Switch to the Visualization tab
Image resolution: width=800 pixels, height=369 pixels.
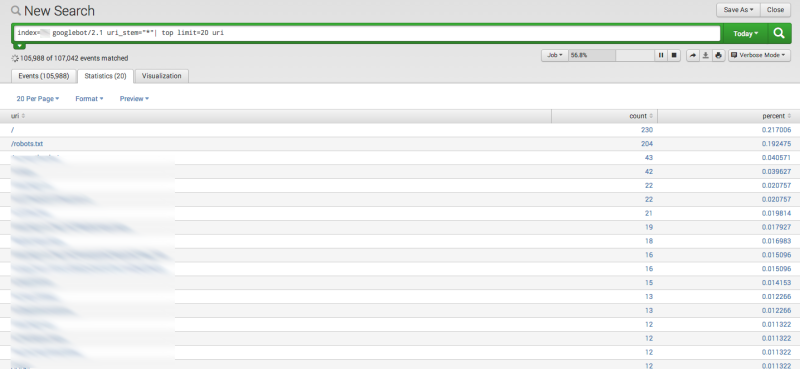point(162,76)
